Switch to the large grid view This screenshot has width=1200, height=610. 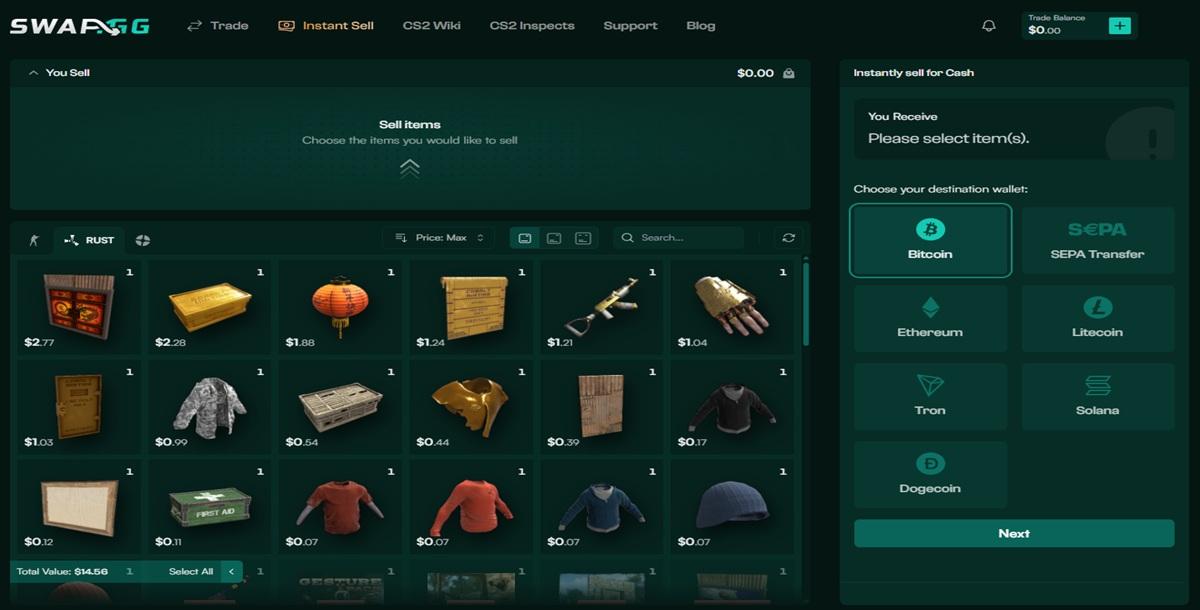click(x=525, y=238)
